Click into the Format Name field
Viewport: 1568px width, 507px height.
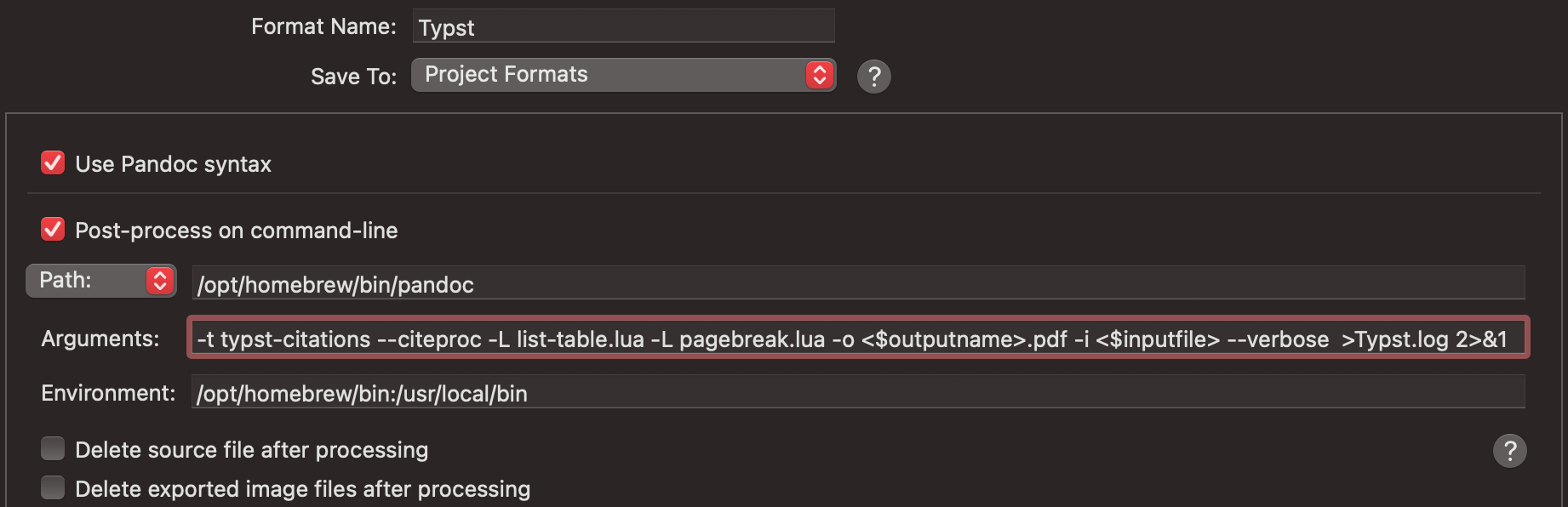point(623,26)
